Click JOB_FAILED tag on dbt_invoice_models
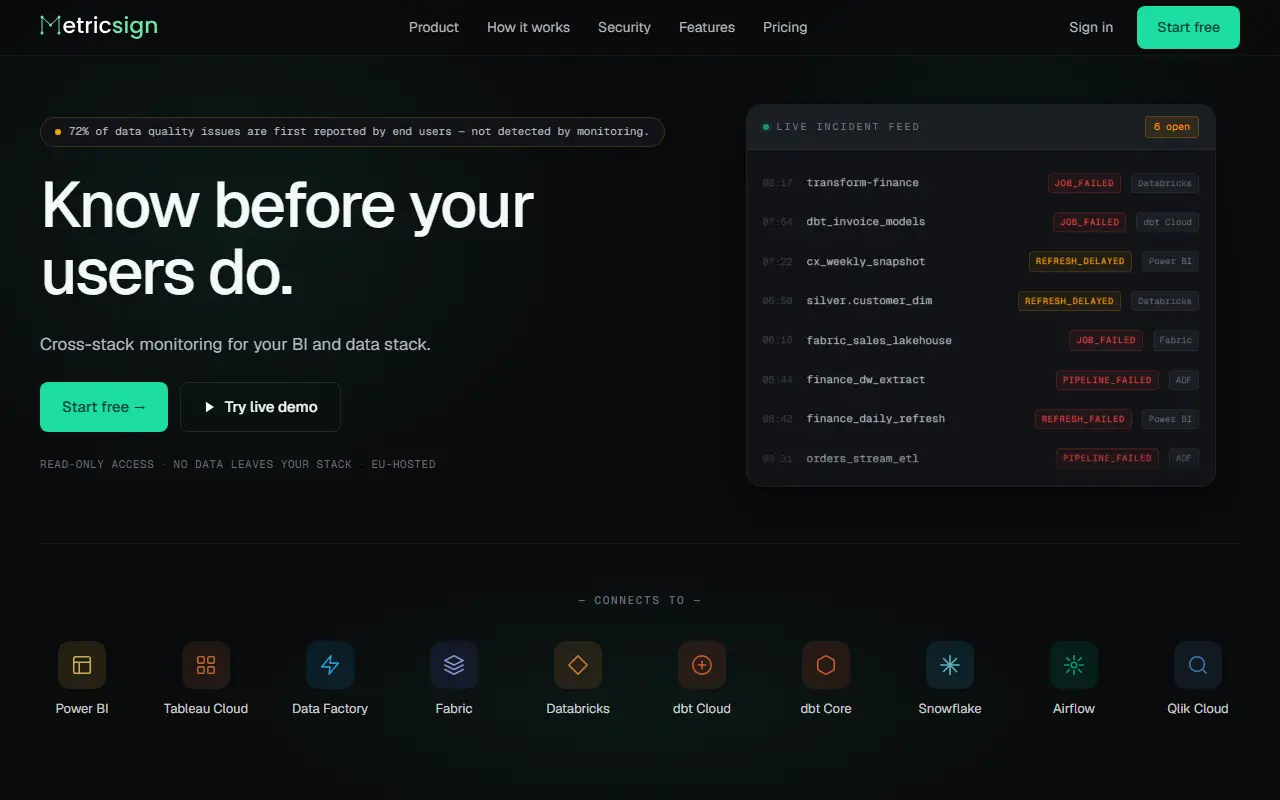Image resolution: width=1280 pixels, height=800 pixels. point(1089,222)
